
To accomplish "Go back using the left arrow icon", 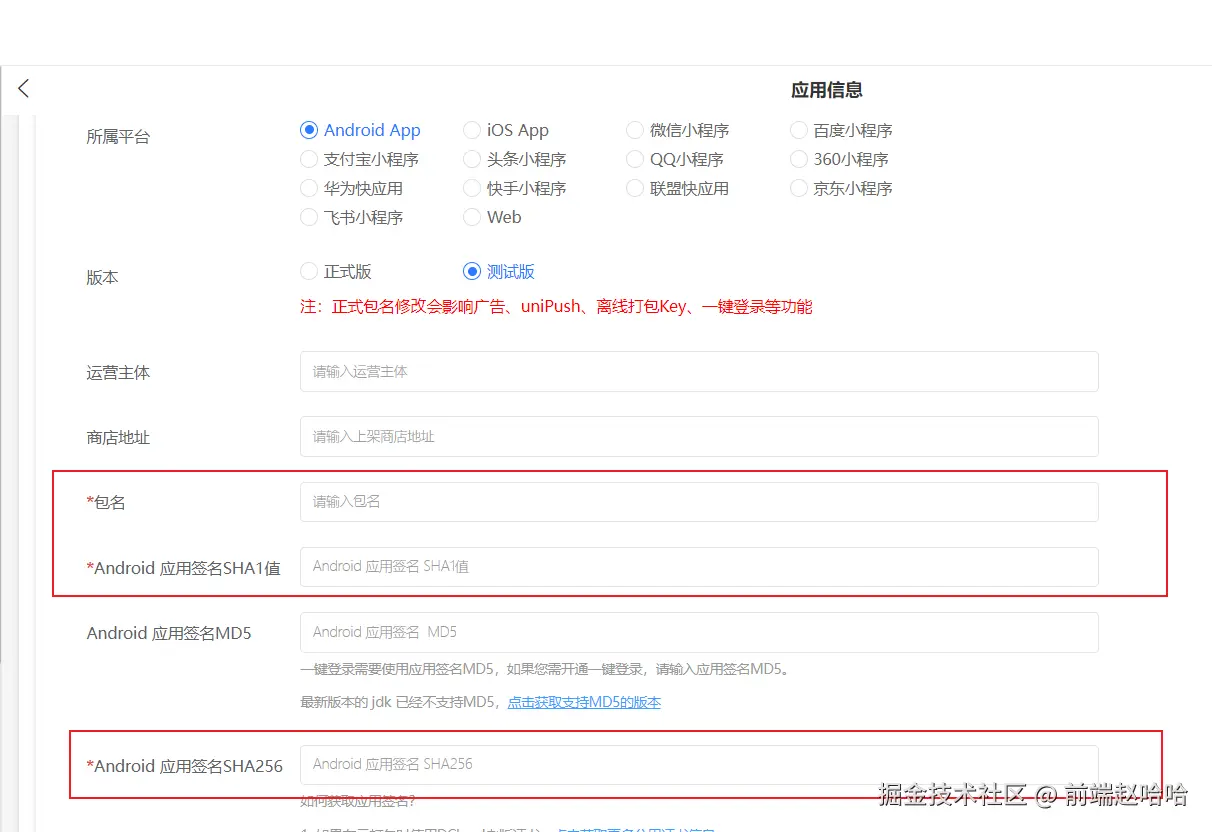I will coord(24,89).
